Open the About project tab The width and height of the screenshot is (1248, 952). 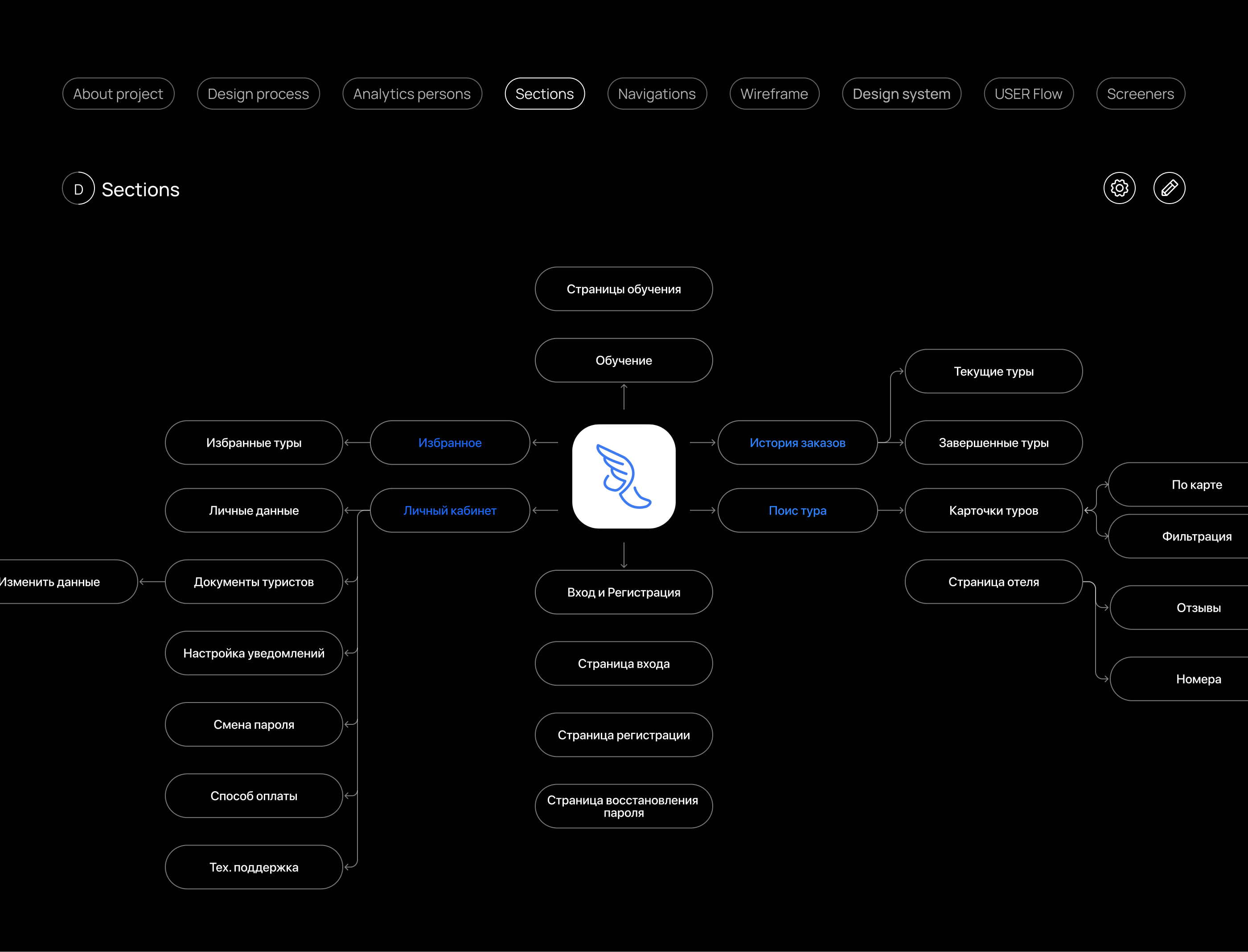tap(118, 94)
